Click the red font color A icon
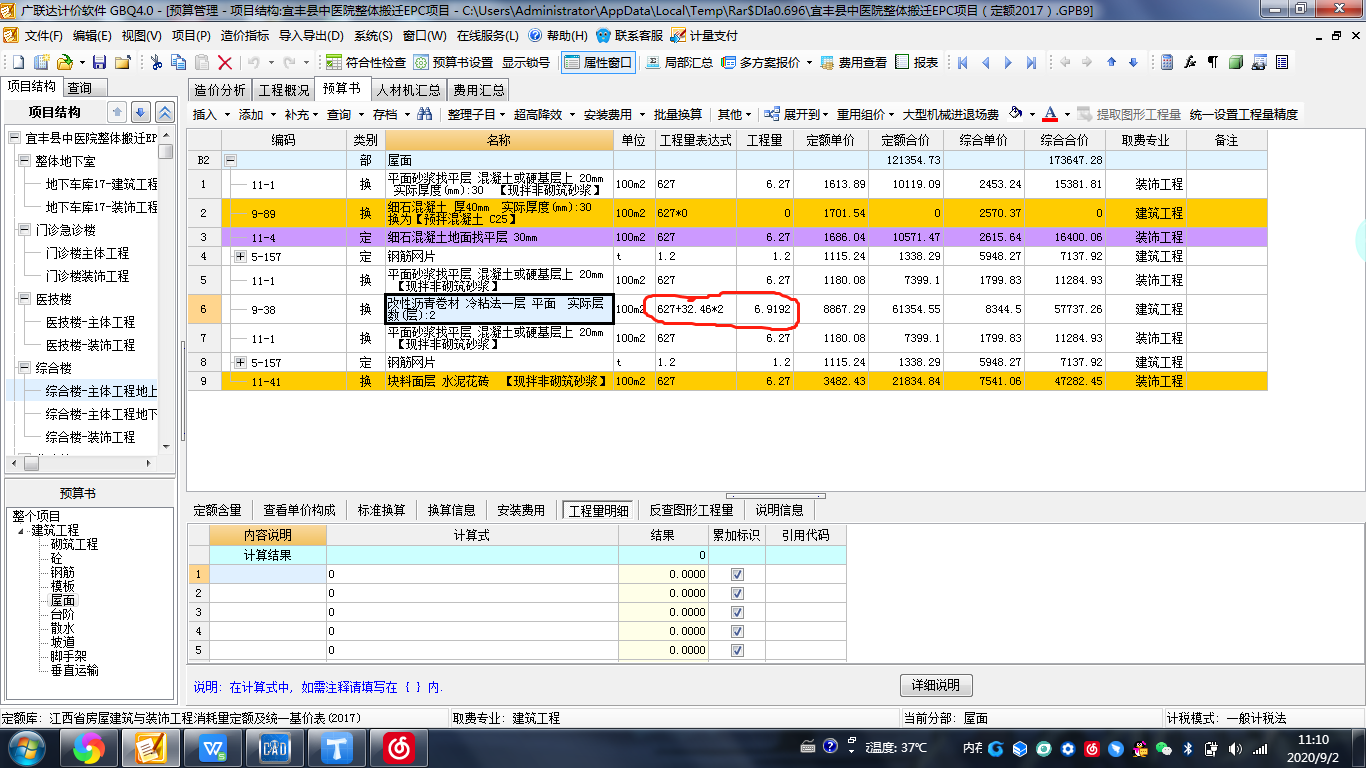The image size is (1366, 768). 1049,114
